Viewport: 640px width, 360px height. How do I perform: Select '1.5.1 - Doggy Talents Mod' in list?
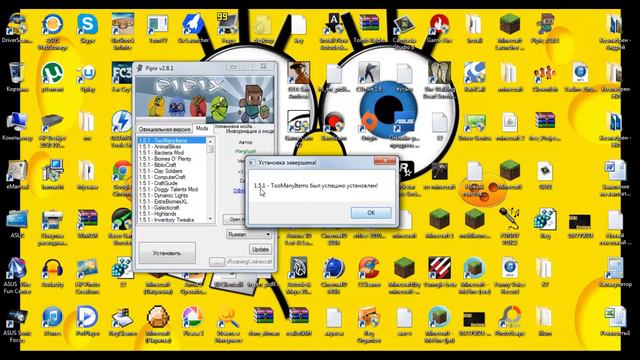point(172,189)
